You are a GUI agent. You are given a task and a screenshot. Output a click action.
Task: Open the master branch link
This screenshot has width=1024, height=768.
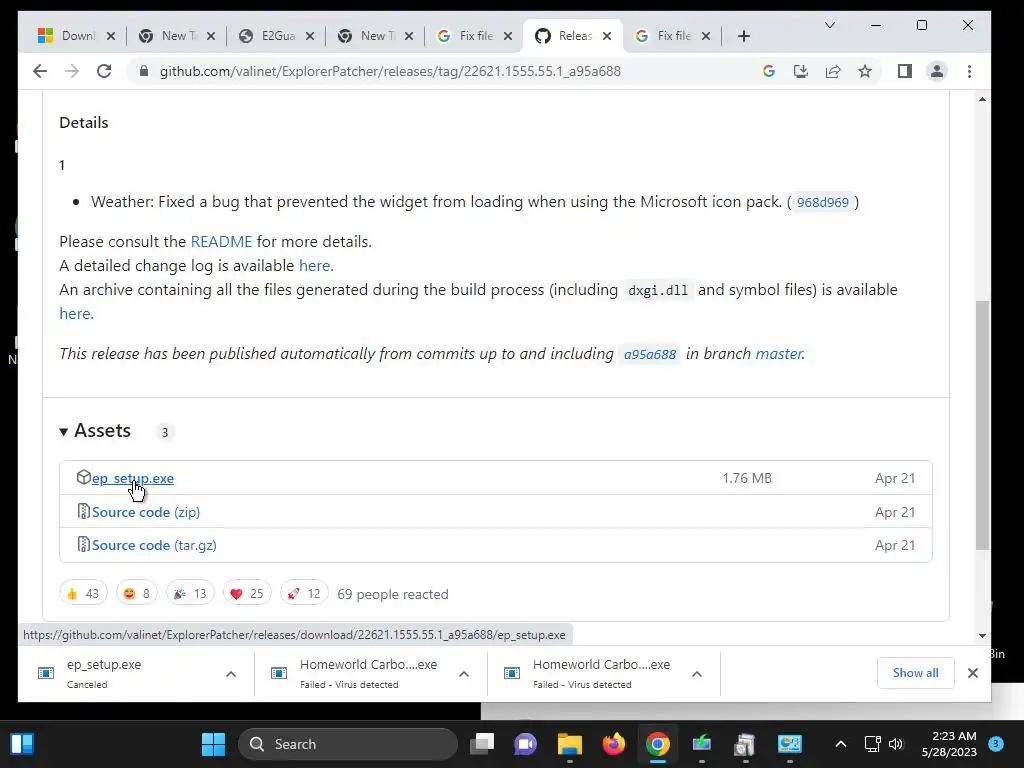pyautogui.click(x=778, y=354)
